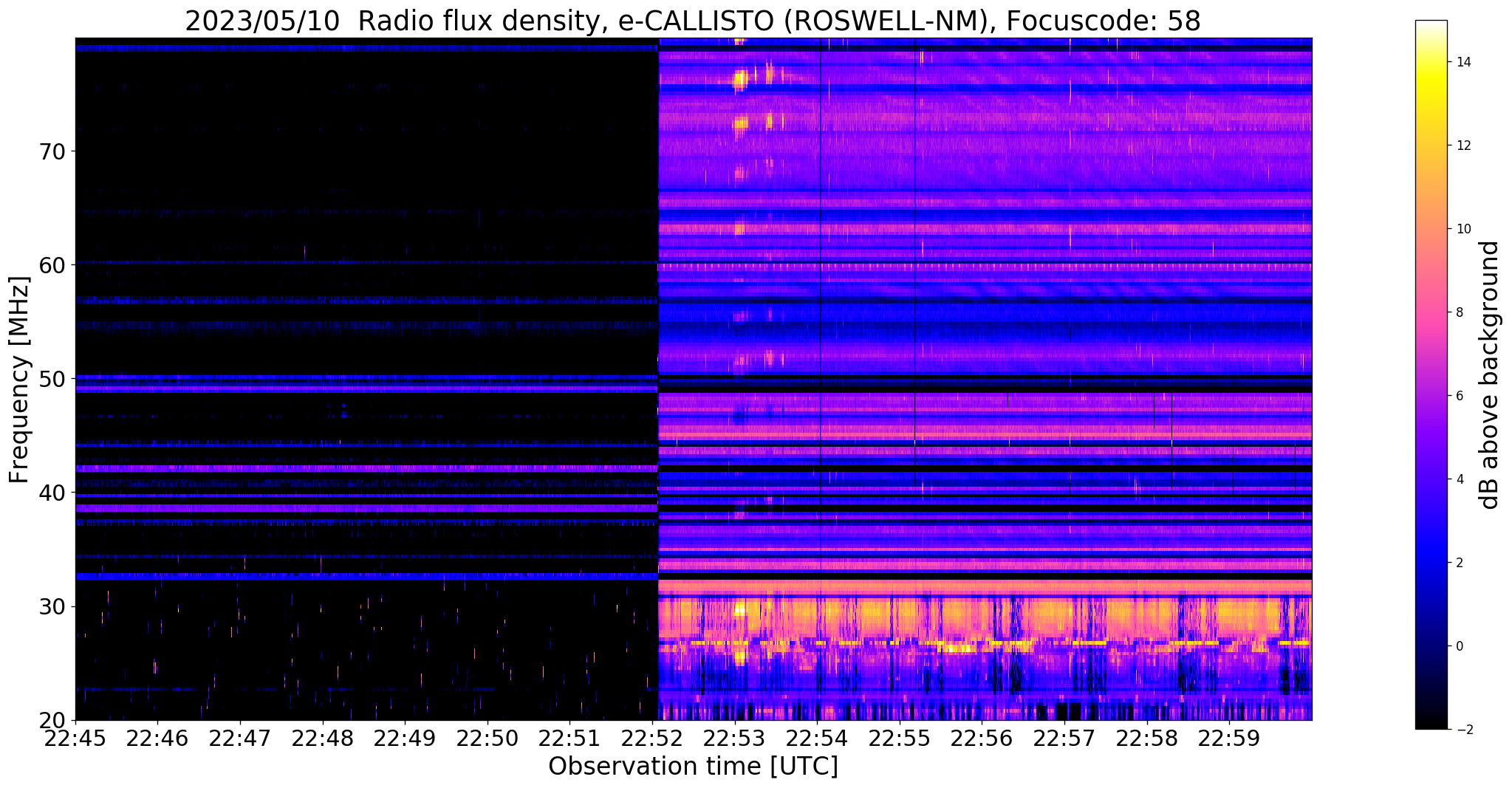Click the 22:46 time tick label
This screenshot has height=788, width=1512.
(157, 739)
